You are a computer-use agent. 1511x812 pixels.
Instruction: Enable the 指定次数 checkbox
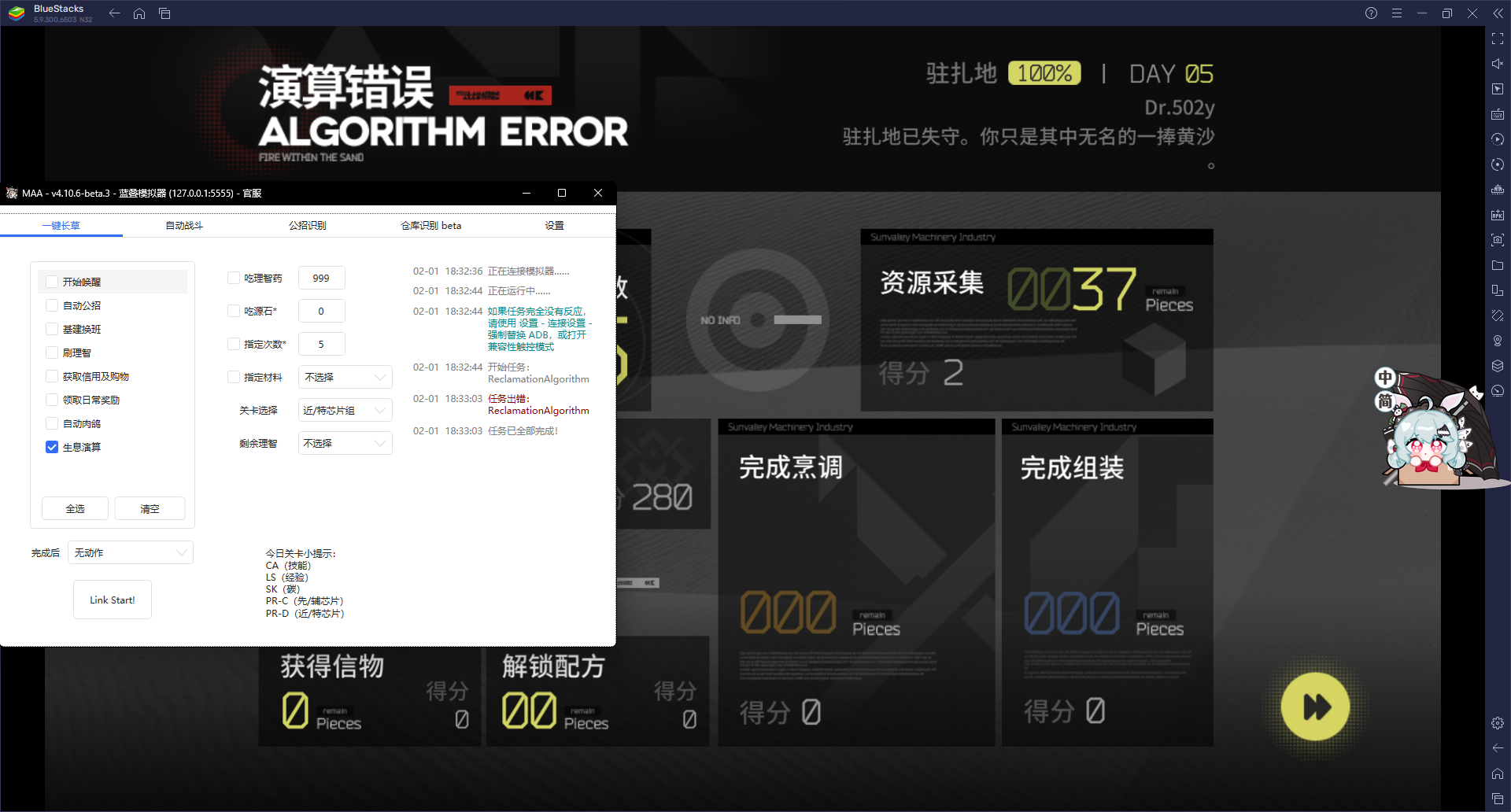tap(234, 344)
